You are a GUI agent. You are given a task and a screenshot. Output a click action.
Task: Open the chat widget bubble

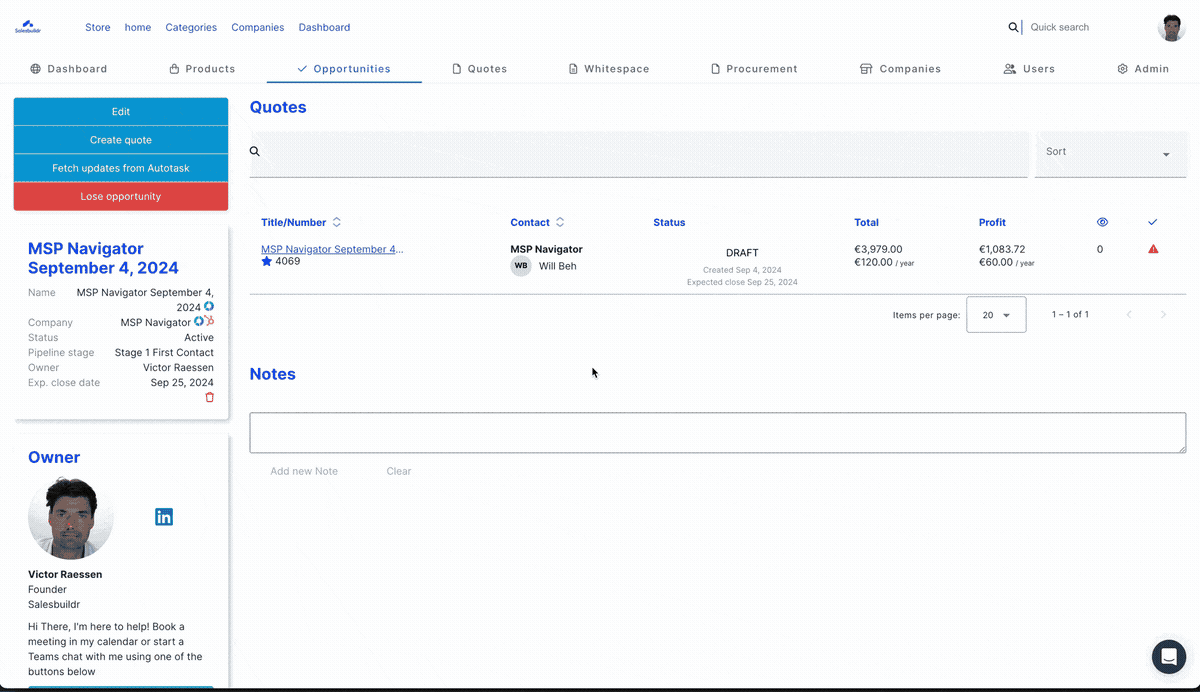[x=1168, y=657]
